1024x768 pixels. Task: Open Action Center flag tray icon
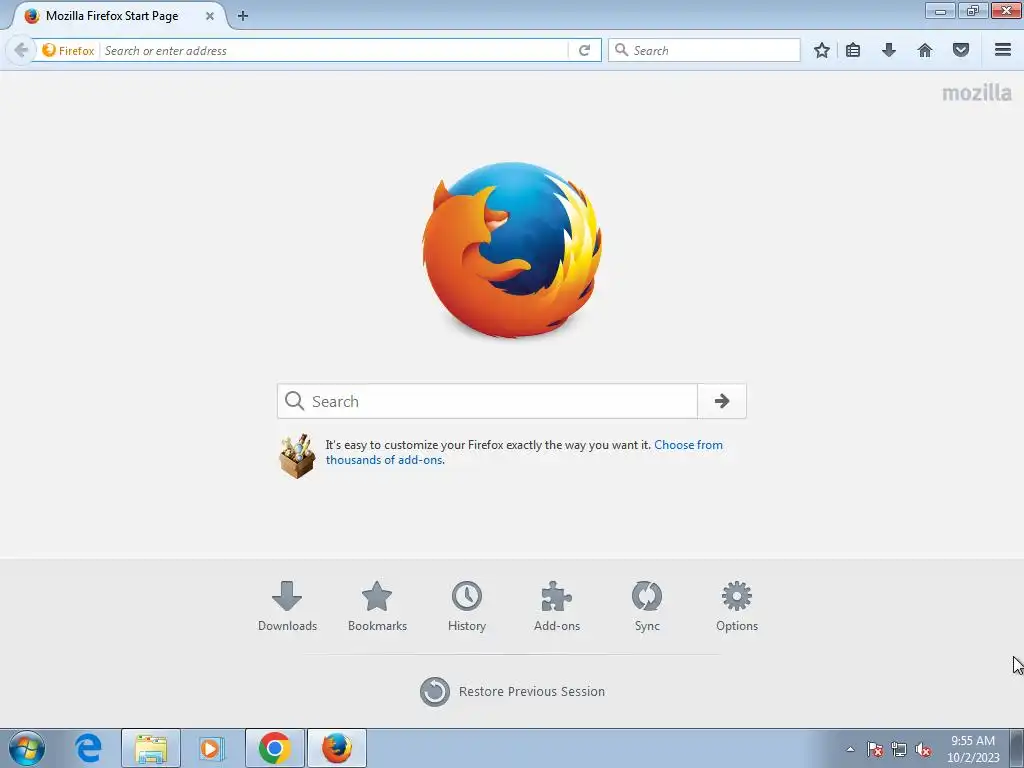(875, 749)
